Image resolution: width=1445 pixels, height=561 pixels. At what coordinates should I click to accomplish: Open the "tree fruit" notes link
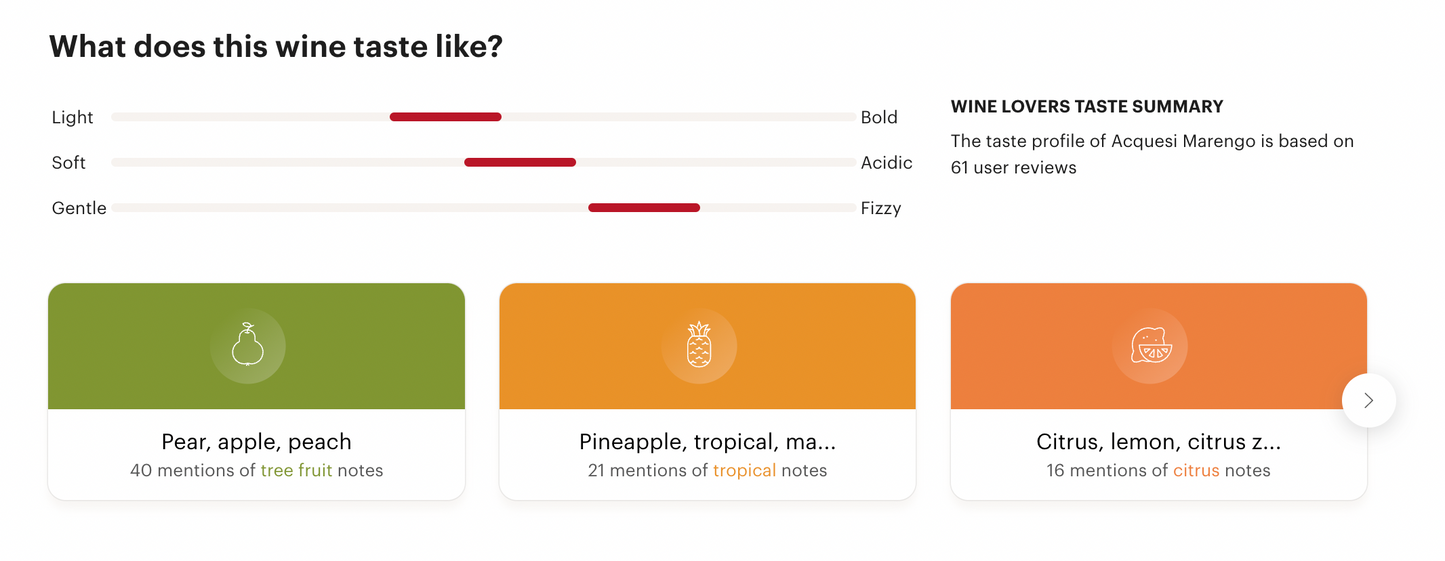(296, 470)
